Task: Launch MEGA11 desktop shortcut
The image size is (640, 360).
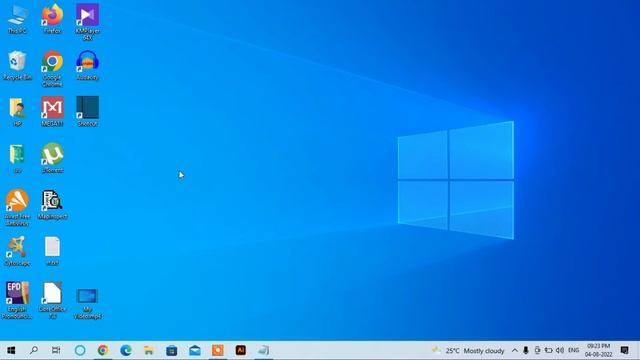Action: tap(52, 111)
